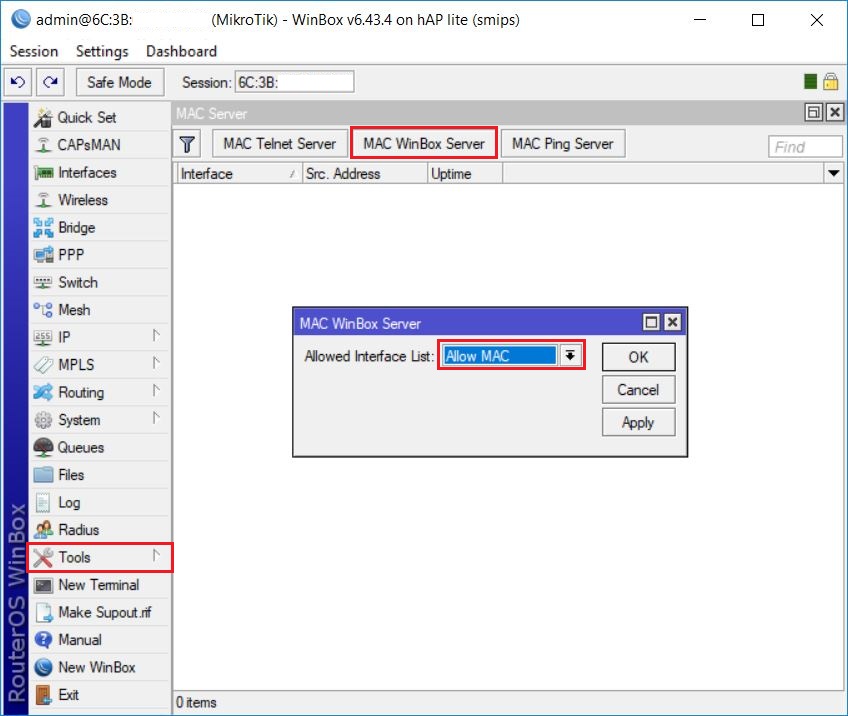Click the green status square indicator
The image size is (848, 716).
(x=810, y=82)
